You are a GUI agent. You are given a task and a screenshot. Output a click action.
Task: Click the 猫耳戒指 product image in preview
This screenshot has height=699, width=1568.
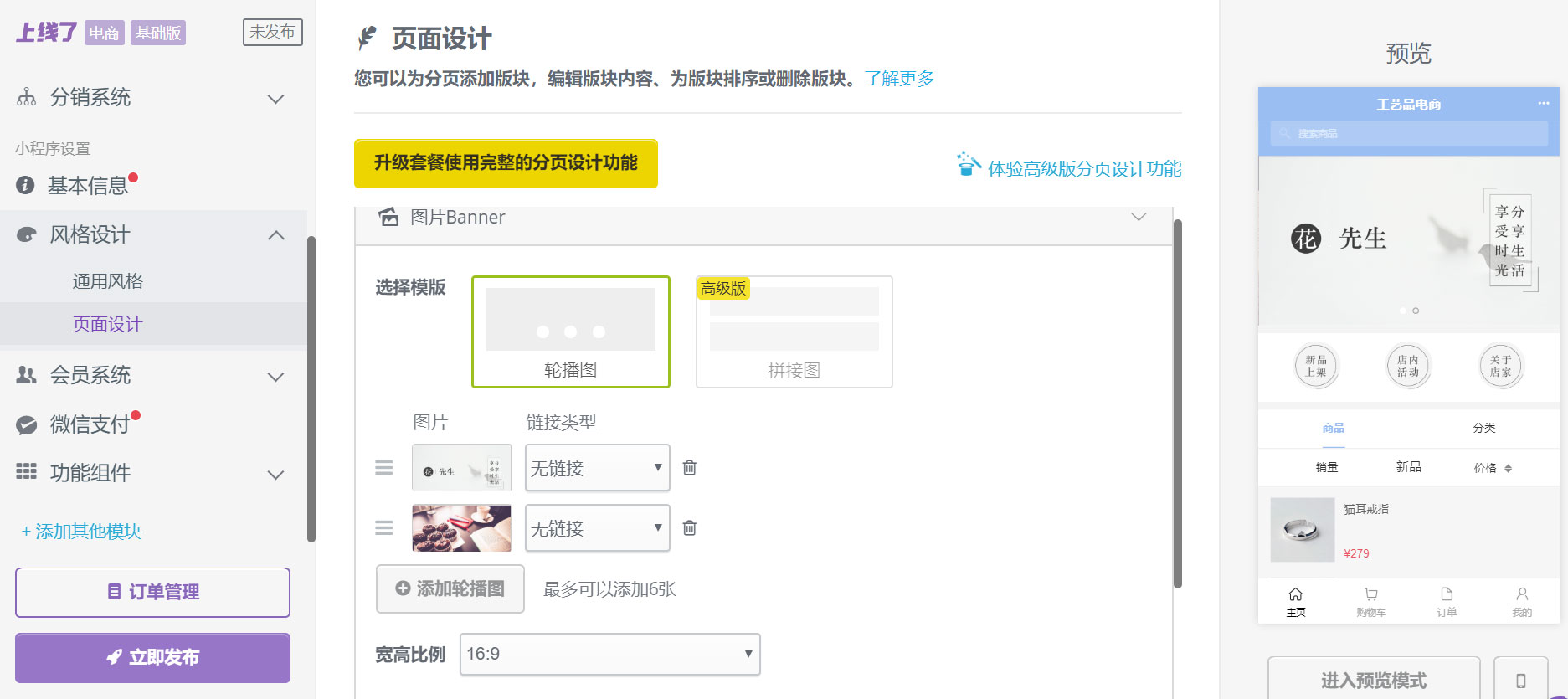point(1303,530)
